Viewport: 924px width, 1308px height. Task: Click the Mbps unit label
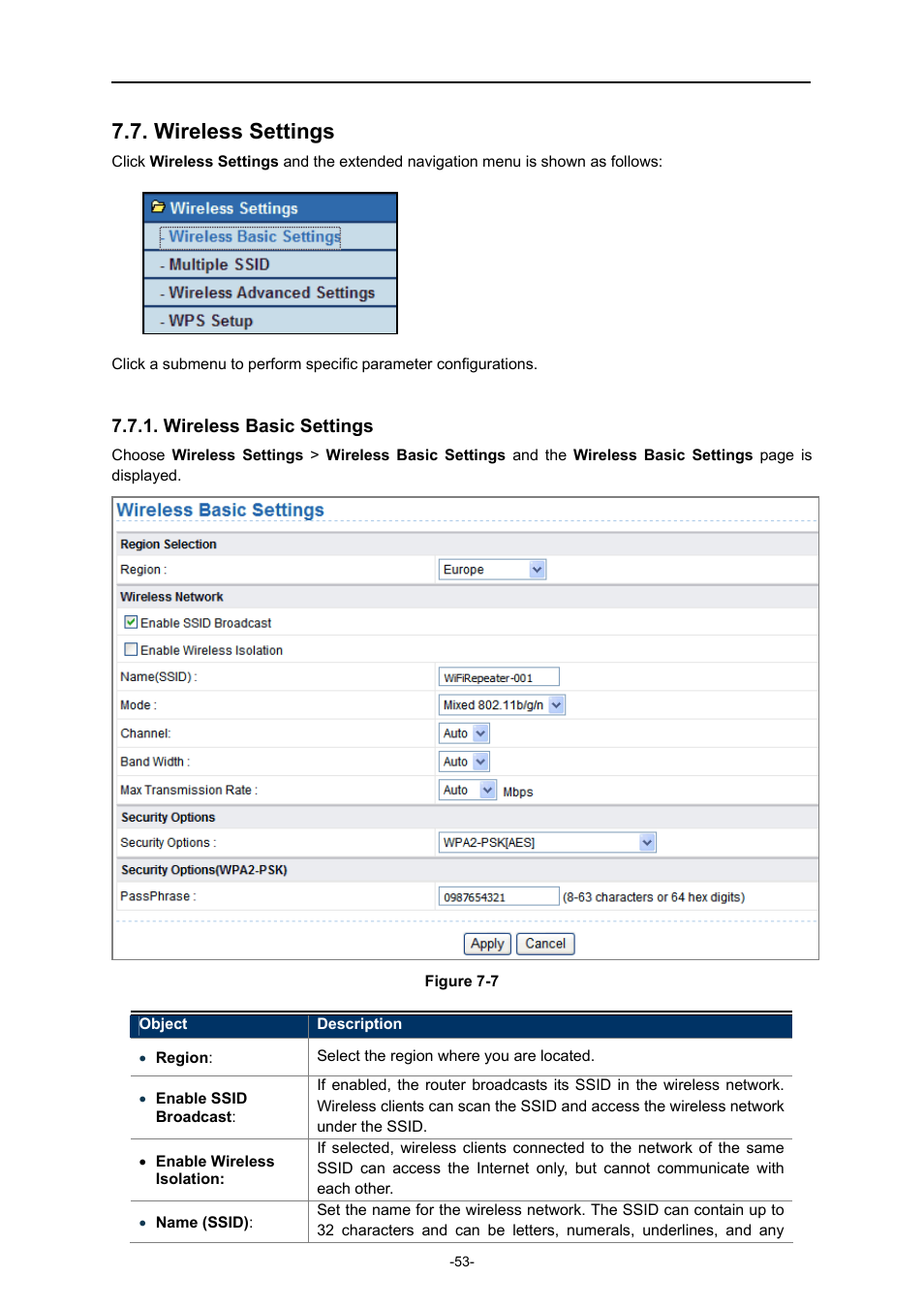(x=518, y=792)
